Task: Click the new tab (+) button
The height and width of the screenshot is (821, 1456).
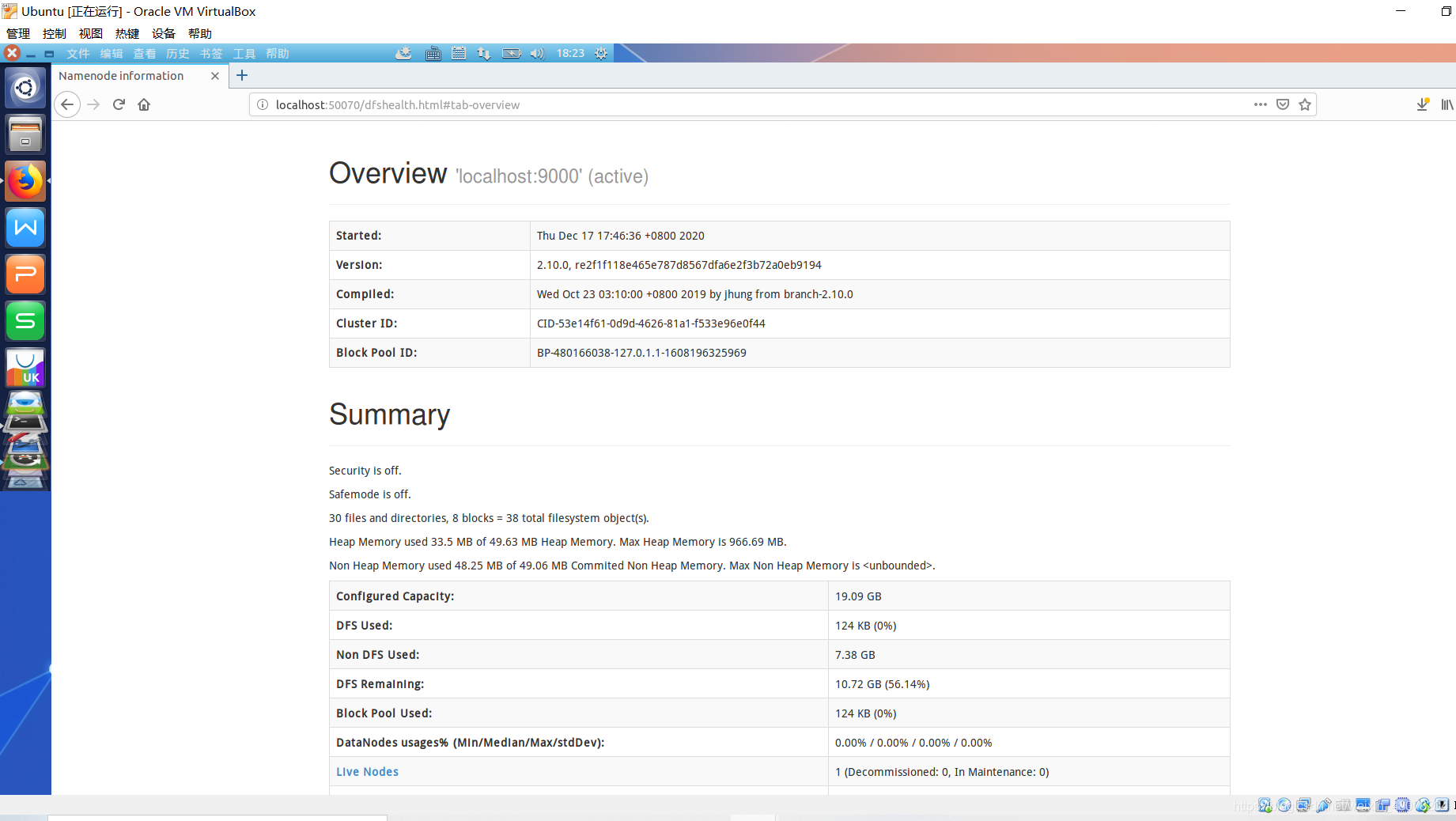Action: click(242, 75)
